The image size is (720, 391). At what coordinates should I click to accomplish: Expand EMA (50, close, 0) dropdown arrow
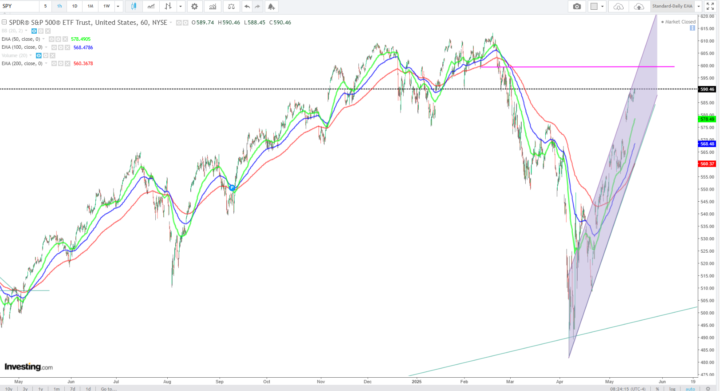point(44,39)
